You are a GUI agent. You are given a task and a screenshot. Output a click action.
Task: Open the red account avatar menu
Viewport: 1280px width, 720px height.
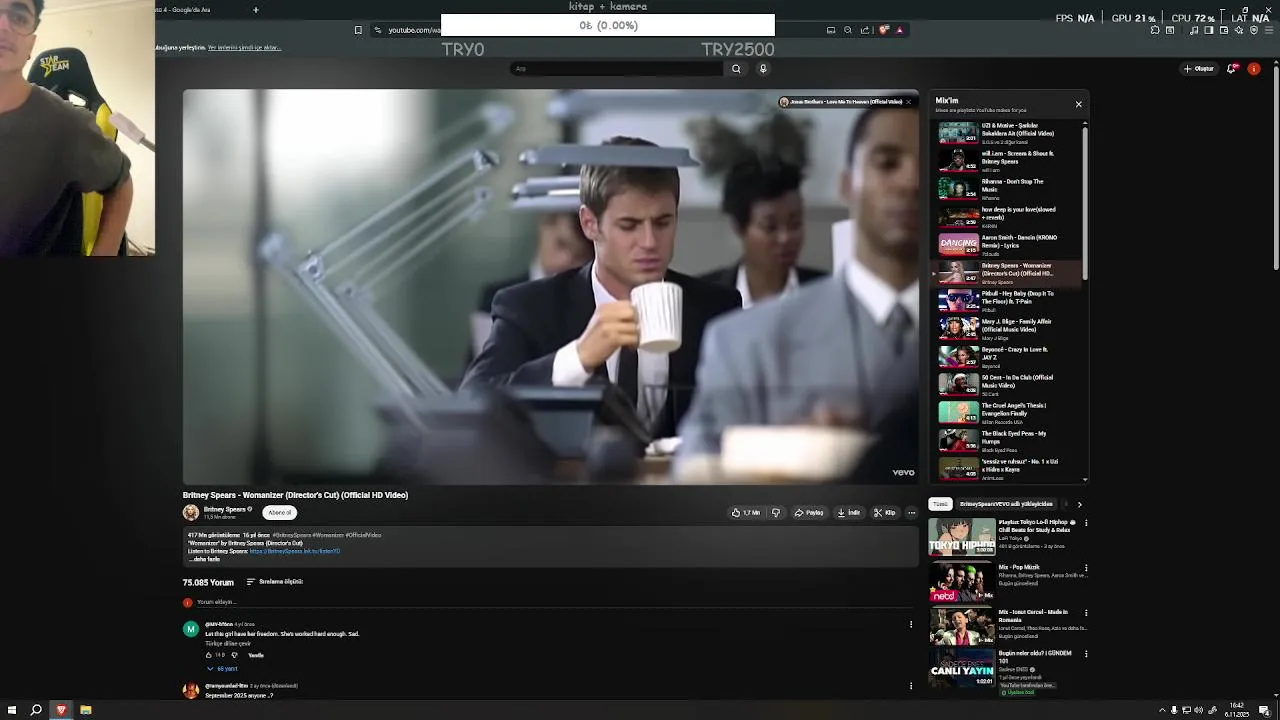pyautogui.click(x=1254, y=69)
